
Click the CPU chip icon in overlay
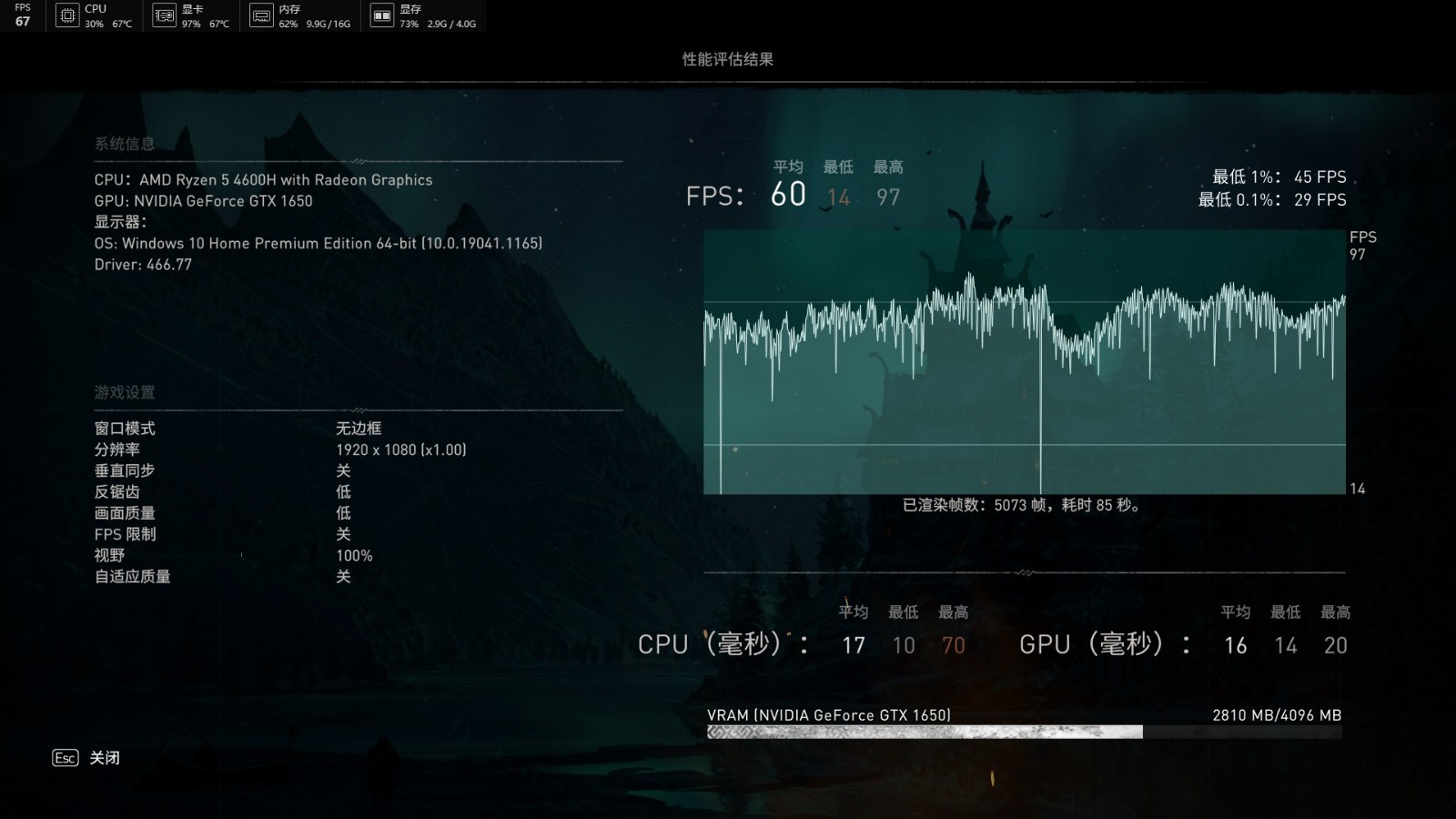pyautogui.click(x=67, y=15)
